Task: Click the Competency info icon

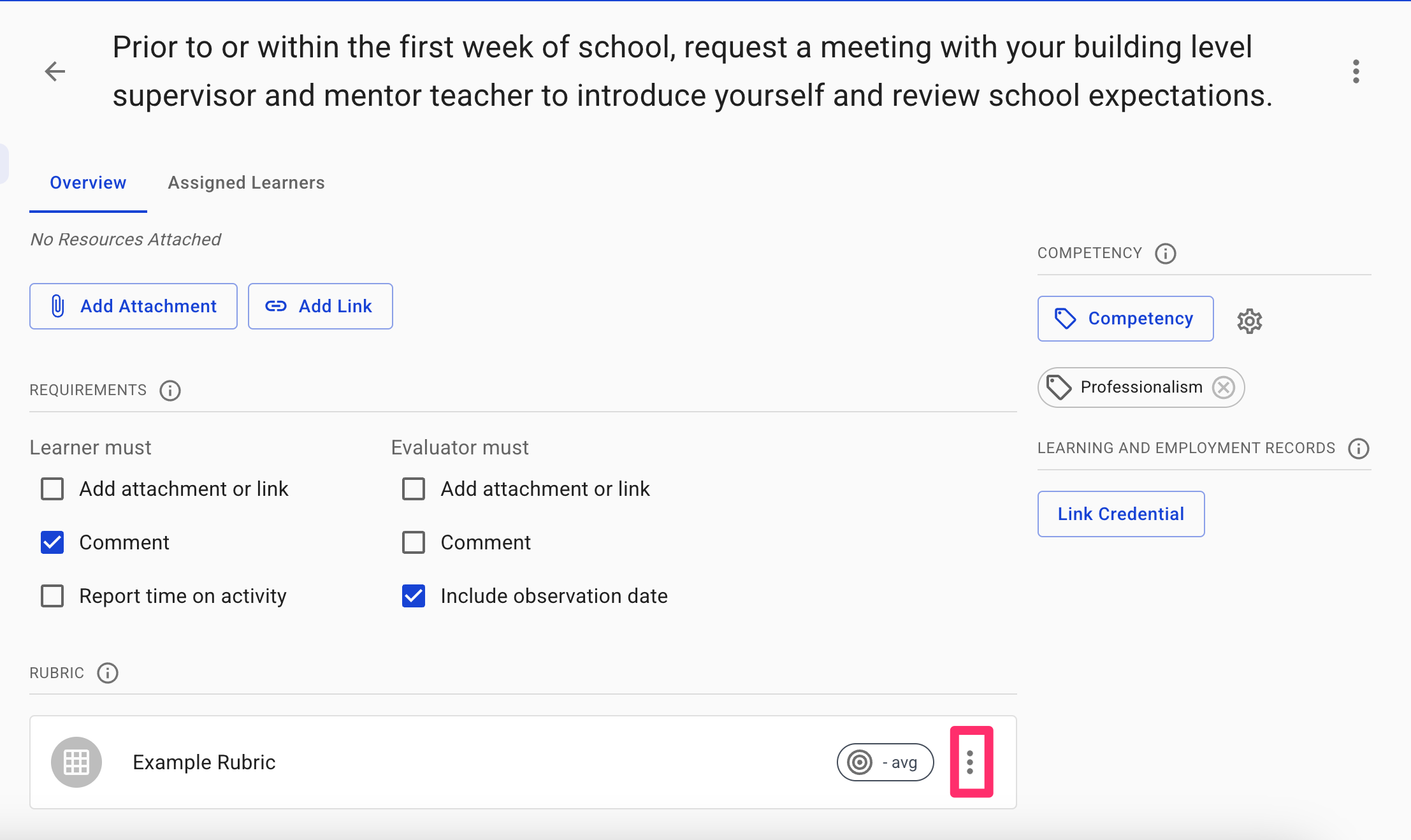Action: click(x=1165, y=254)
